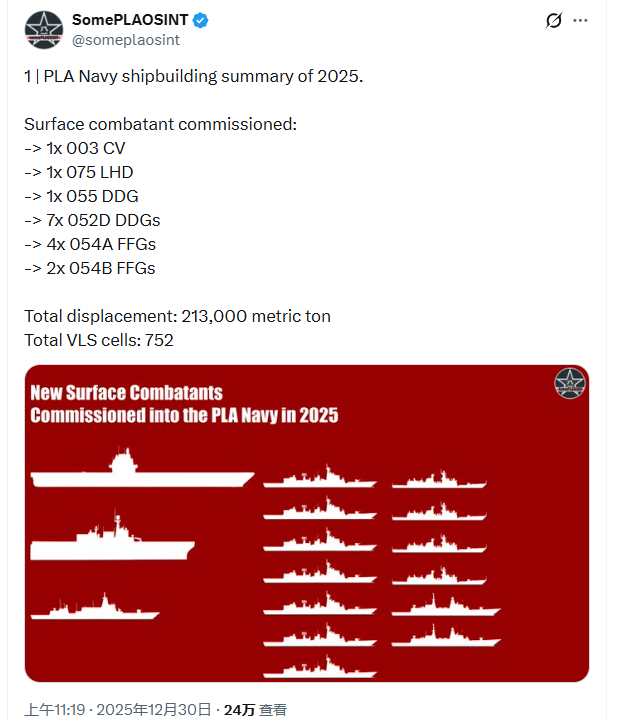Click the aircraft carrier silhouette
Viewport: 620px width, 720px height.
click(140, 468)
